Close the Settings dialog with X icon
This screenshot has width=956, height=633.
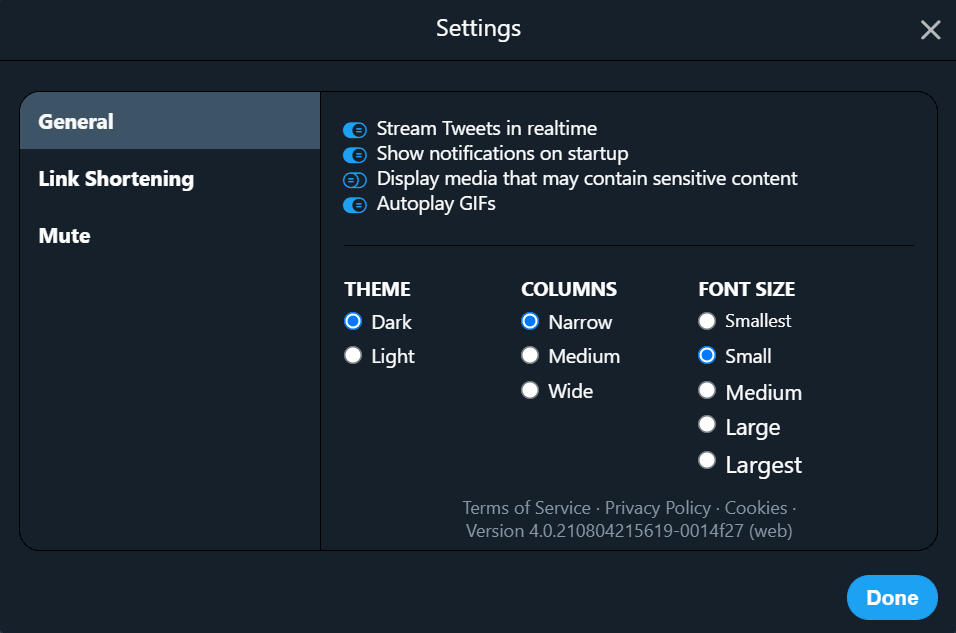pyautogui.click(x=930, y=29)
